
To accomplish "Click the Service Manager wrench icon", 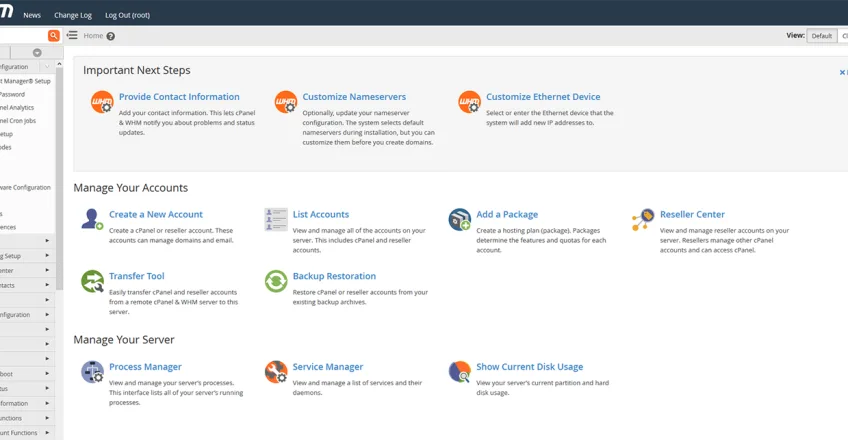I will pyautogui.click(x=276, y=372).
